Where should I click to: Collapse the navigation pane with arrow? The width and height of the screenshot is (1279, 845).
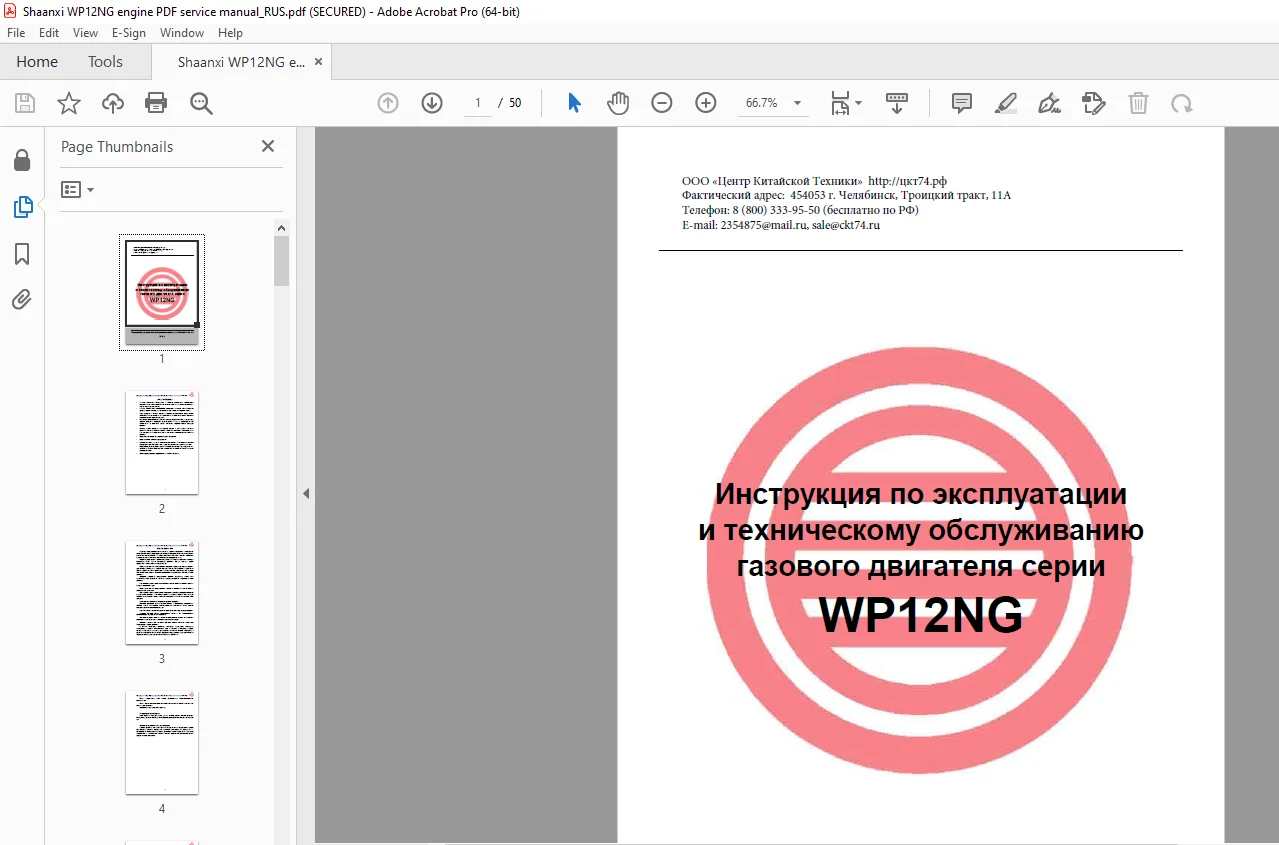coord(306,493)
